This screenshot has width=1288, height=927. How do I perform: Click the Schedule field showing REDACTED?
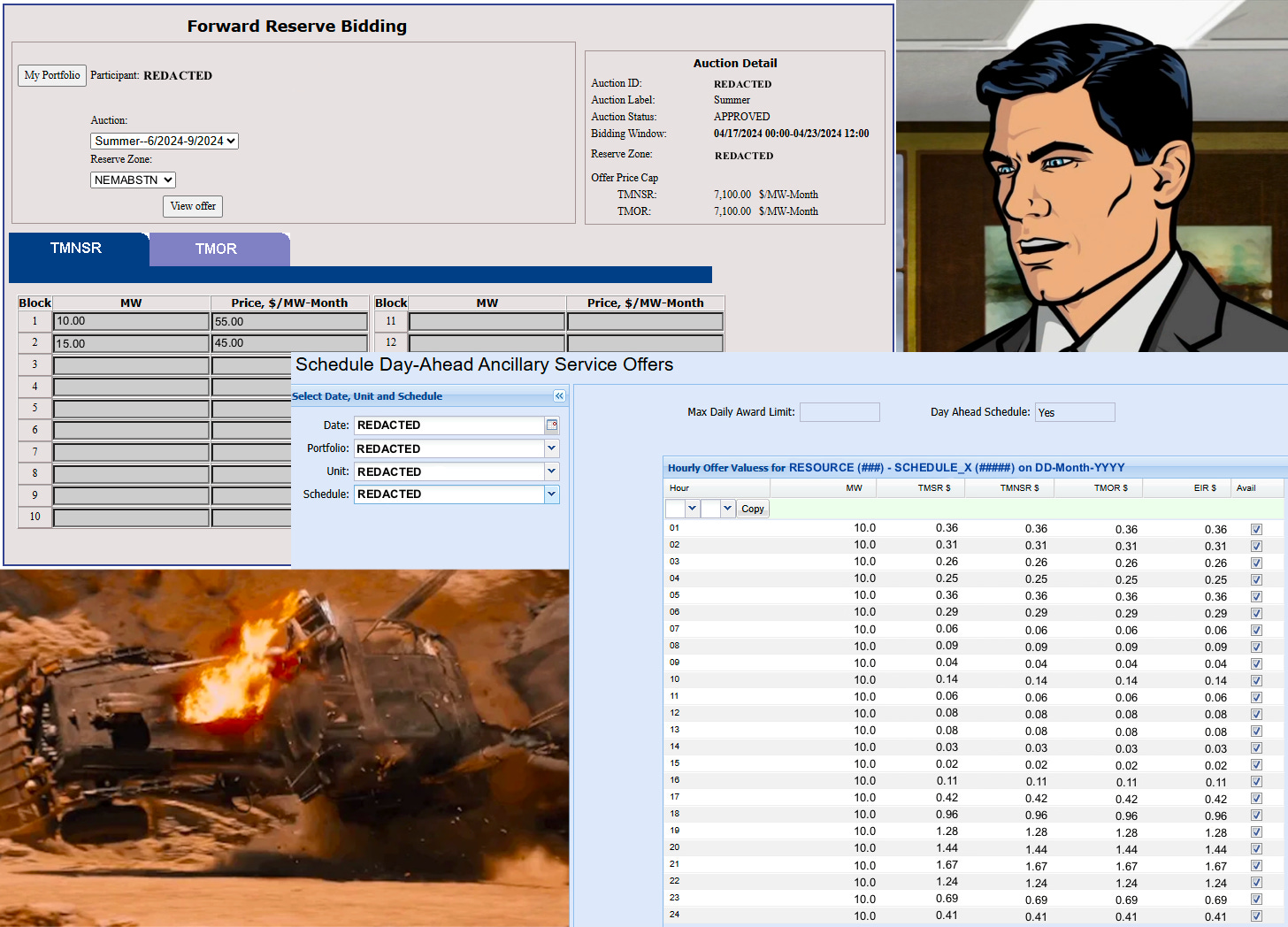click(x=449, y=494)
